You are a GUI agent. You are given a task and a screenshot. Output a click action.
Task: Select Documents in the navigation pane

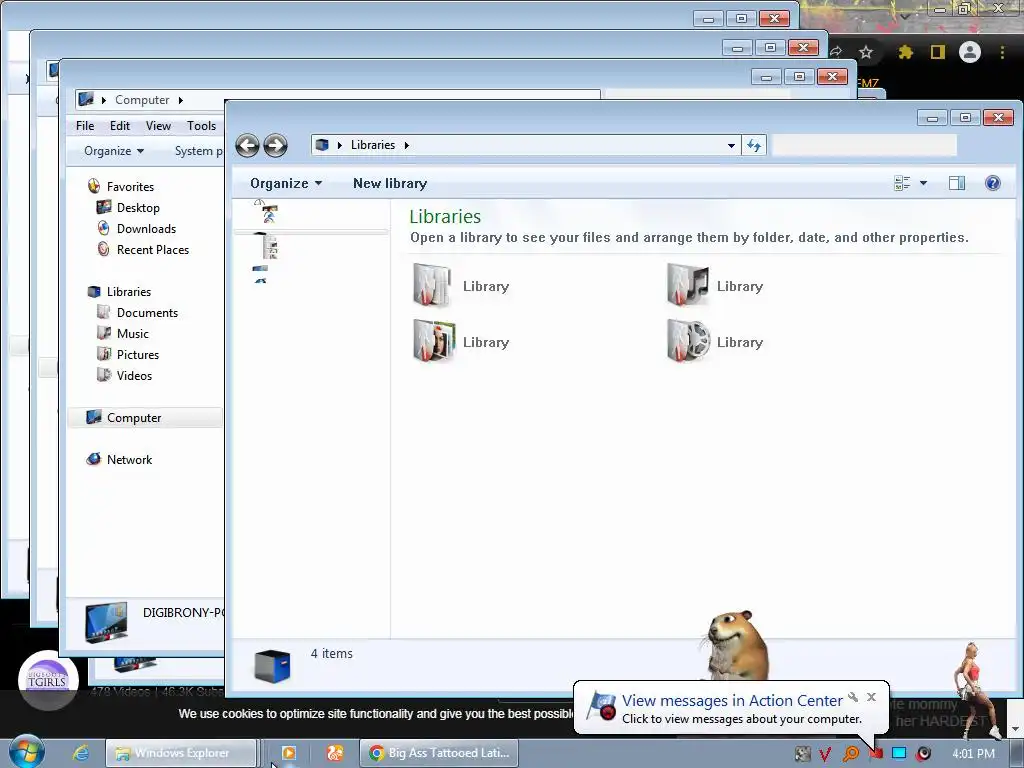(147, 313)
